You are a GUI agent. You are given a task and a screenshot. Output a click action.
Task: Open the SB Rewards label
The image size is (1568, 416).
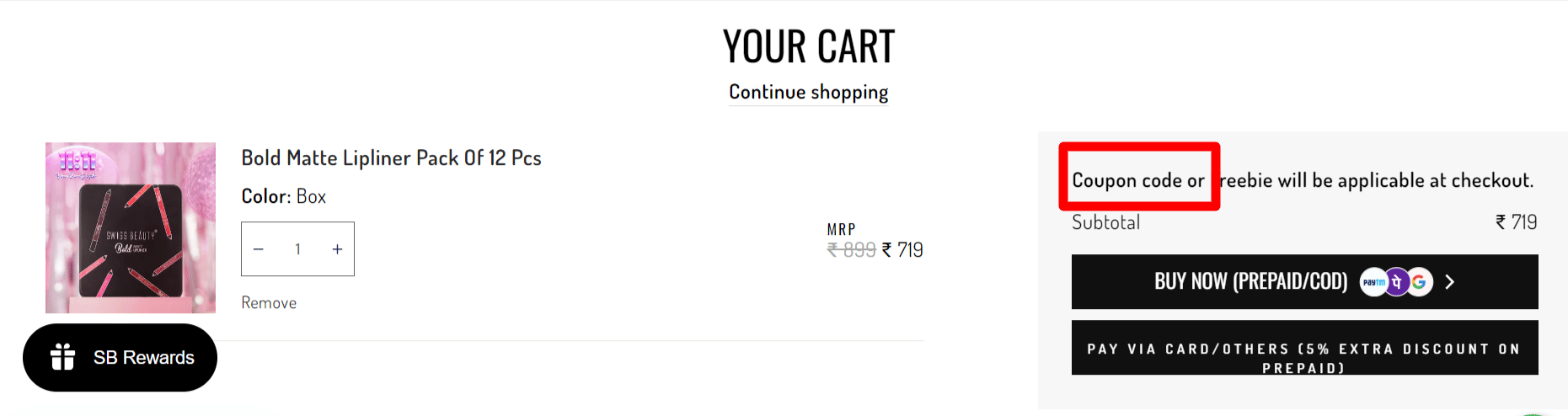[144, 358]
